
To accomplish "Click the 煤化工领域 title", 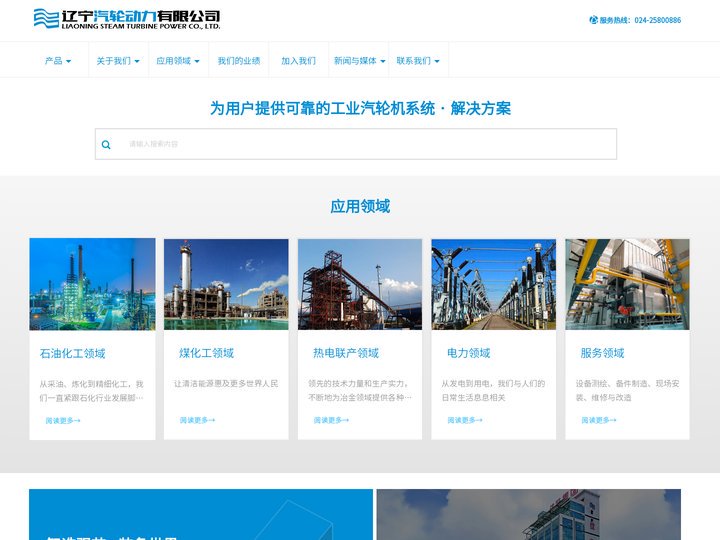I will point(206,353).
